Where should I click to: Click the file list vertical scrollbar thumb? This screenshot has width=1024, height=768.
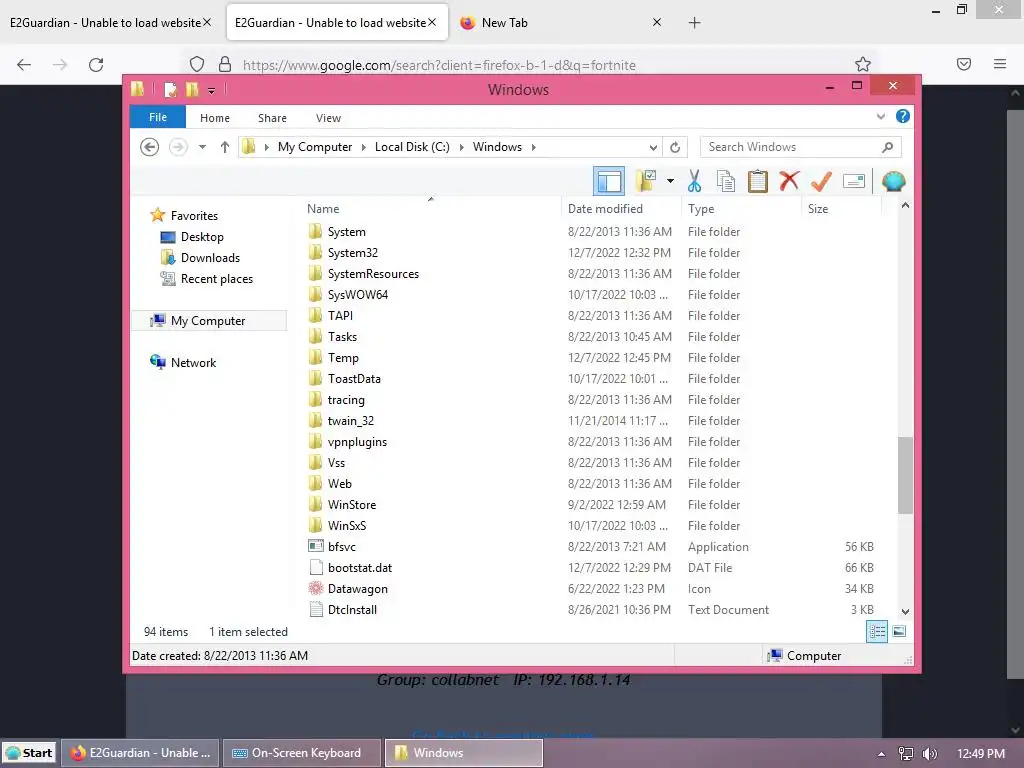(905, 475)
